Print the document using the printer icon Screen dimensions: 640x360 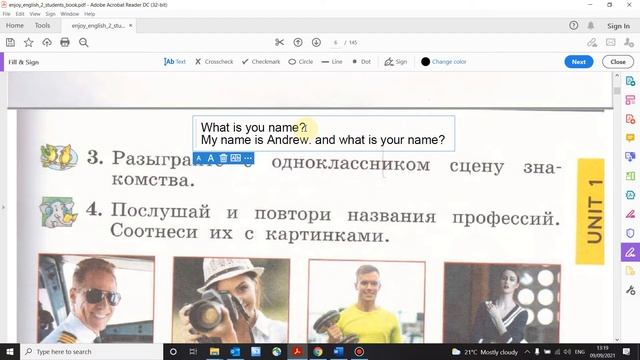tap(65, 42)
